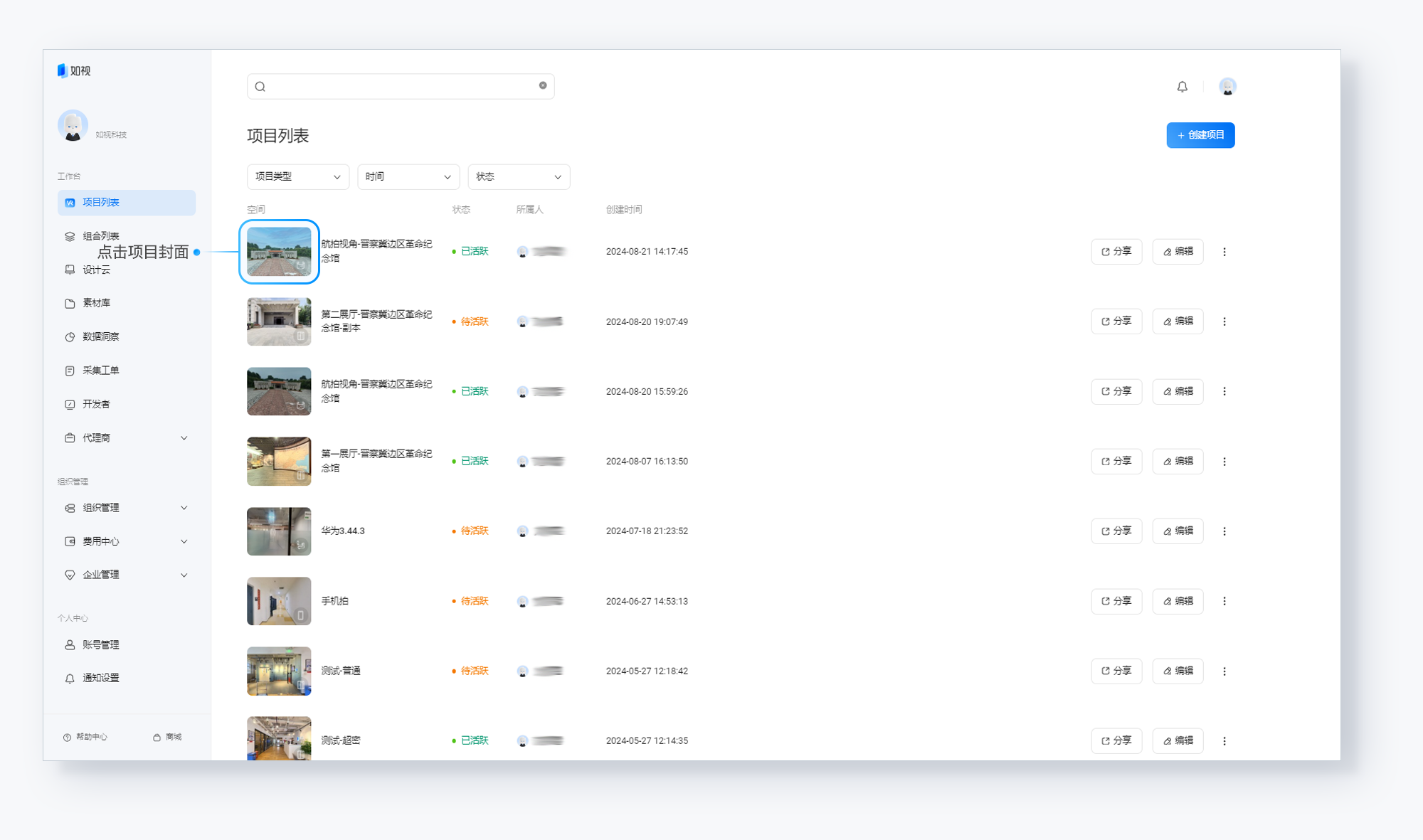Share the 第一展厅 project

point(1116,462)
